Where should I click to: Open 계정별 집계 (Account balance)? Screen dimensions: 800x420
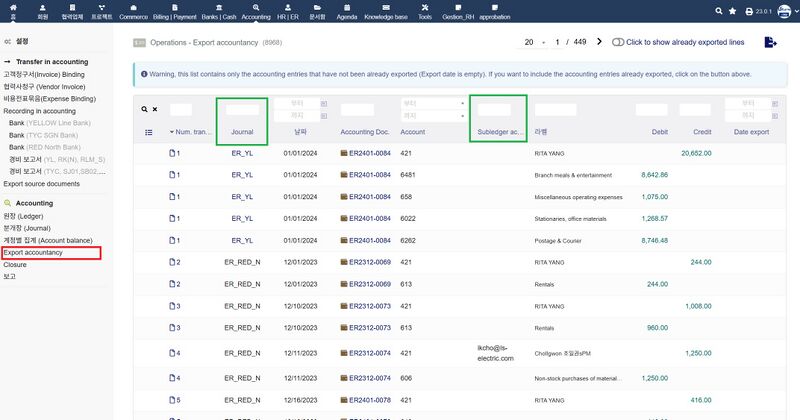coord(47,240)
